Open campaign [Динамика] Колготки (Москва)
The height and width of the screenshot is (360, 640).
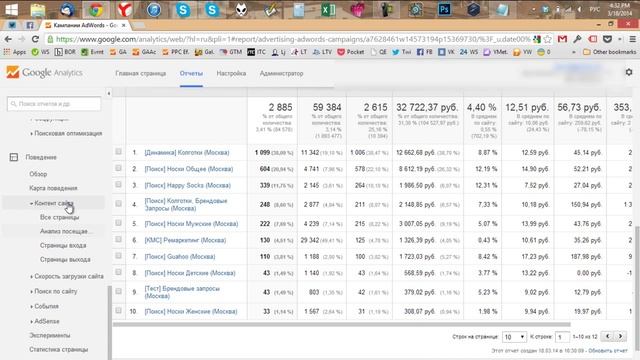(187, 153)
